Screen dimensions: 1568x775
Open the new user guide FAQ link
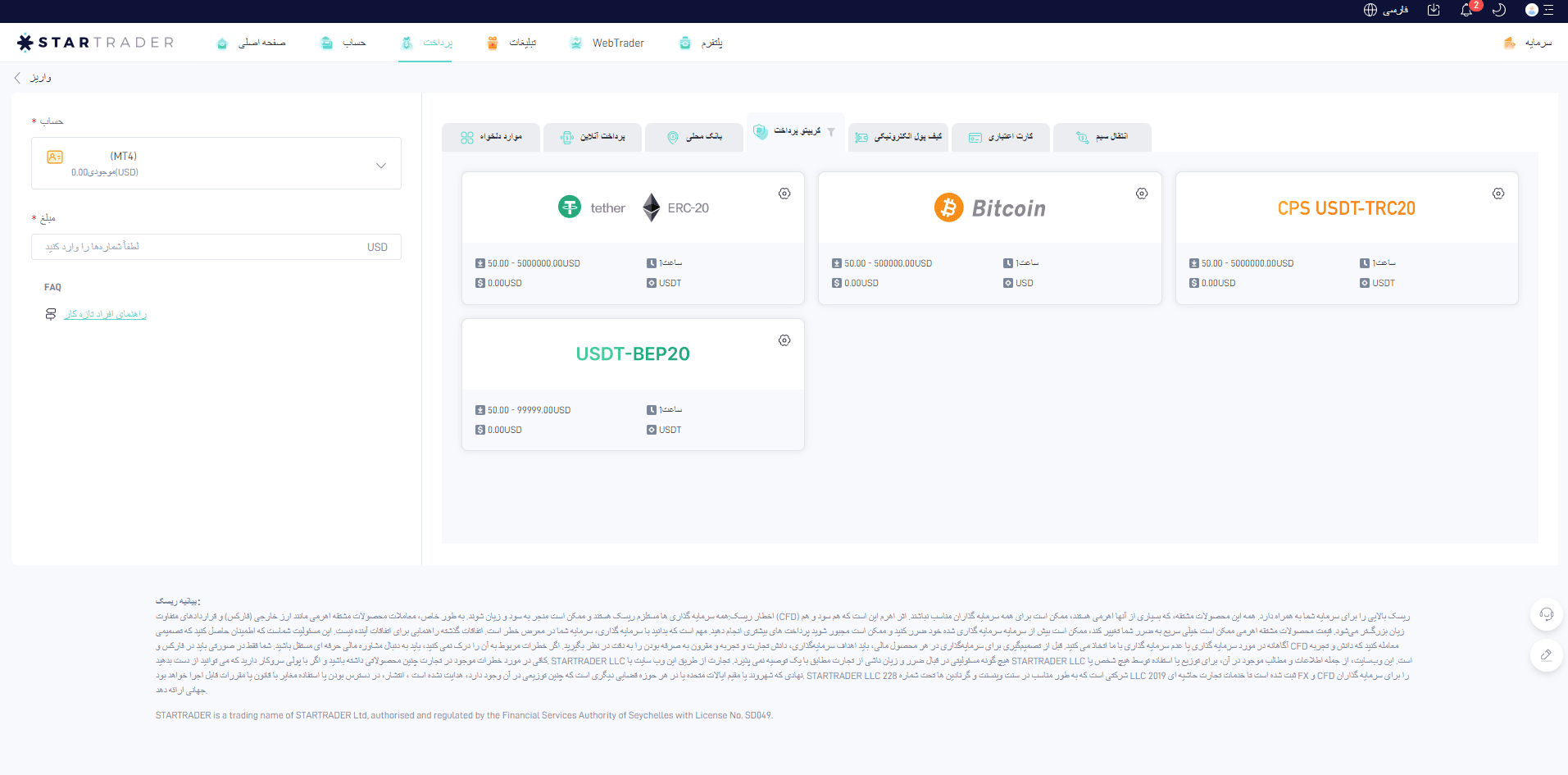106,314
